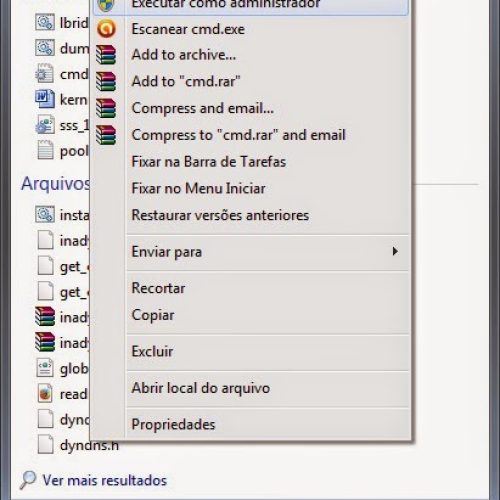Click the pool text file icon

45,150
